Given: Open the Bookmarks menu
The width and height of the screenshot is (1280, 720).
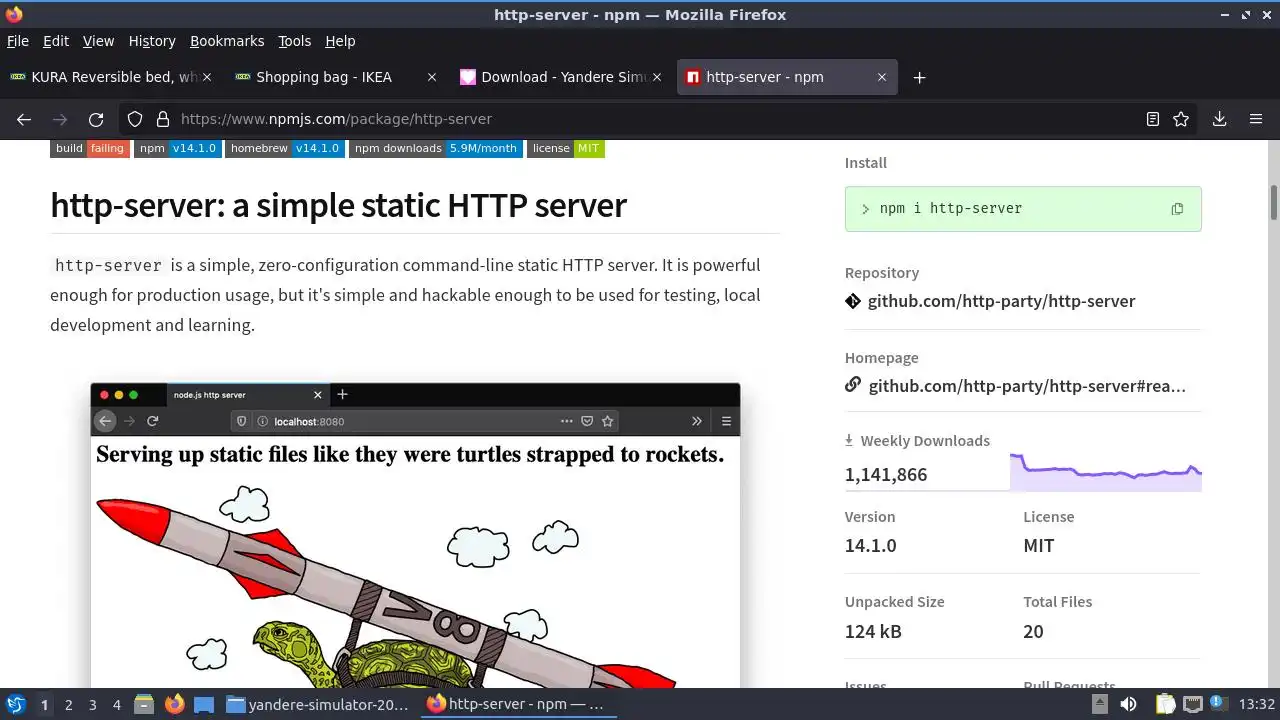Looking at the screenshot, I should coord(227,41).
